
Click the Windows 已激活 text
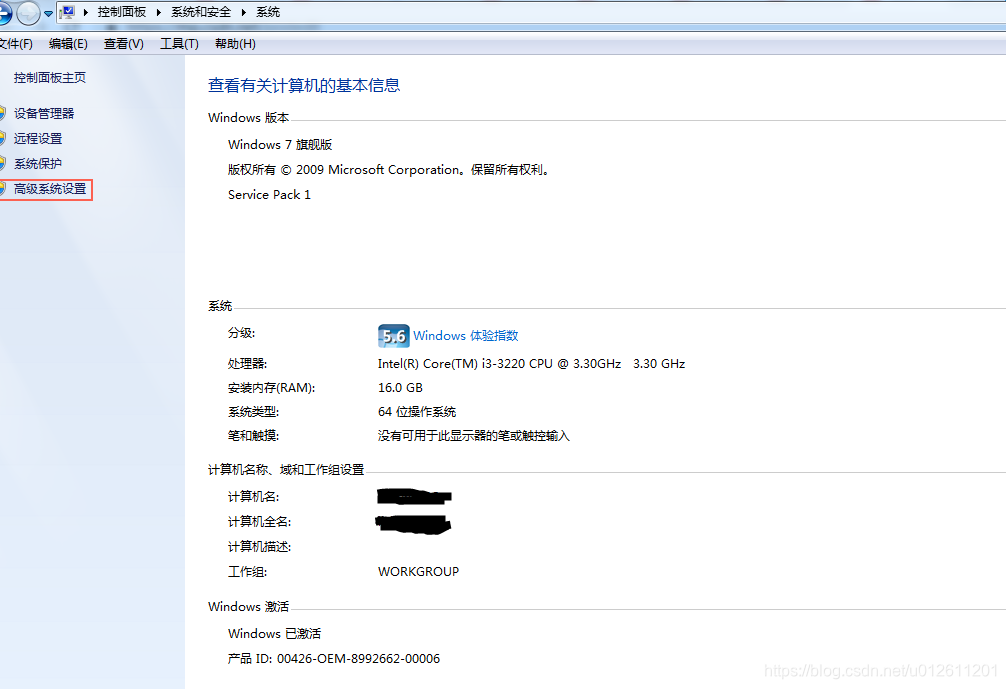point(275,633)
